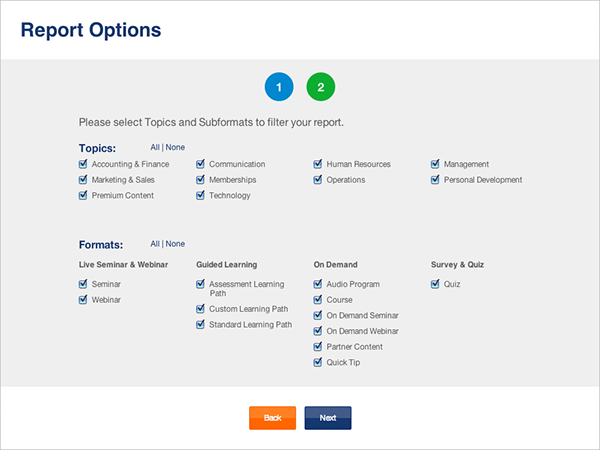Uncheck Accounting & Finance topic
Screen dimensions: 600x450
(83, 164)
